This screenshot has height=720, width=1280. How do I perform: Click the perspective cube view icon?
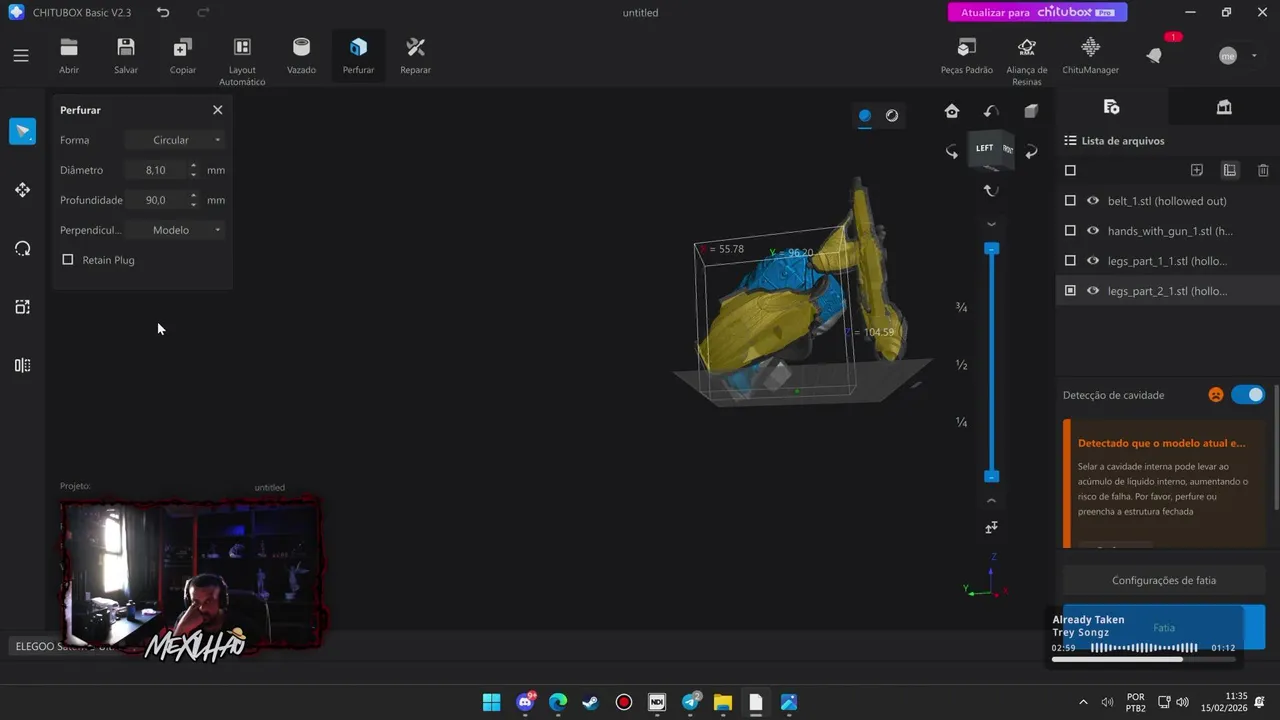point(1031,111)
